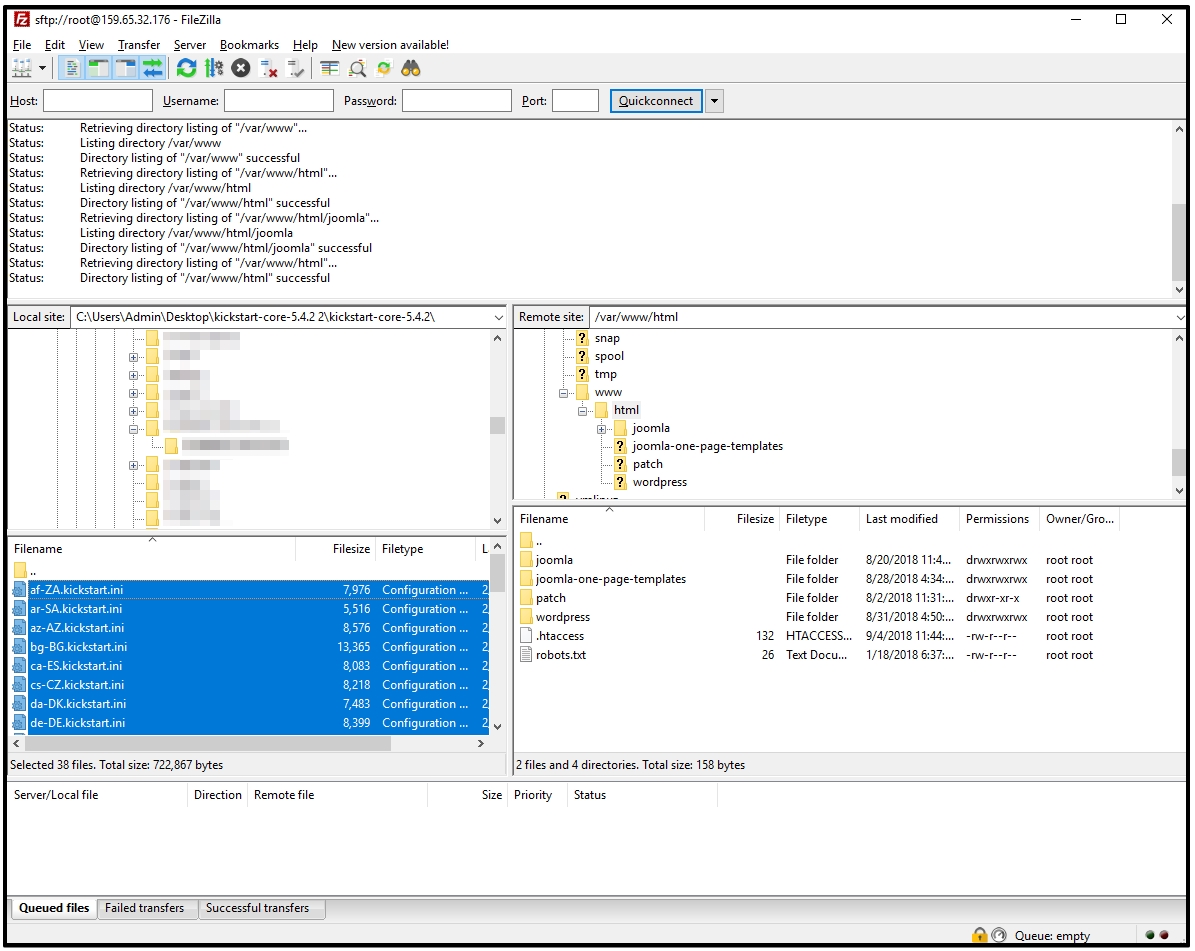1195x951 pixels.
Task: Open the Server menu
Action: tap(190, 45)
